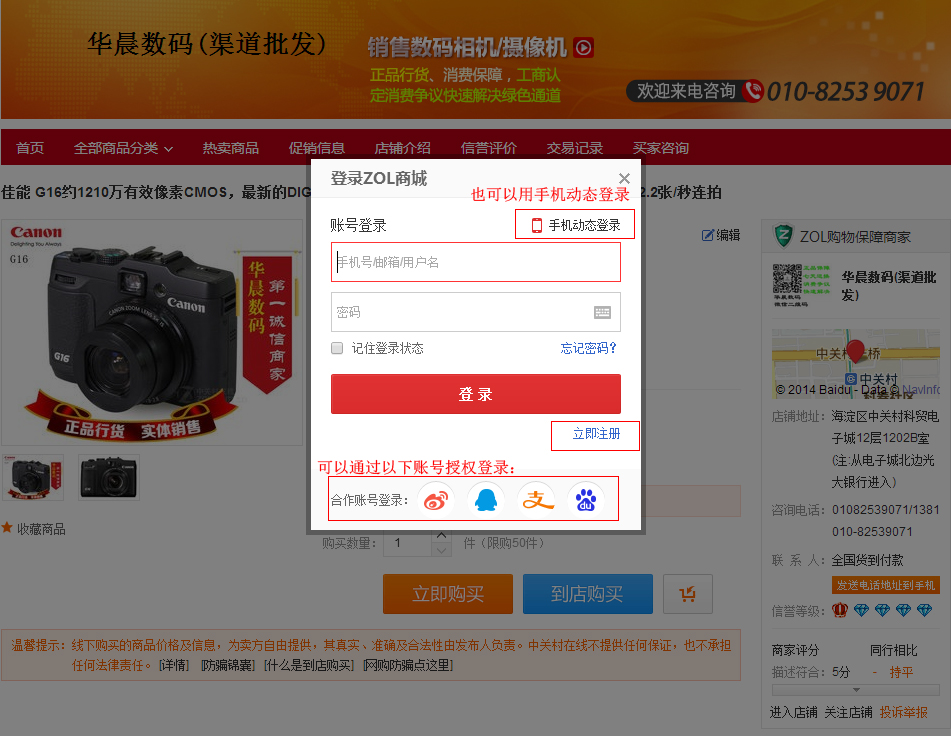Increase purchase quantity with up arrow
The height and width of the screenshot is (736, 951).
442,535
